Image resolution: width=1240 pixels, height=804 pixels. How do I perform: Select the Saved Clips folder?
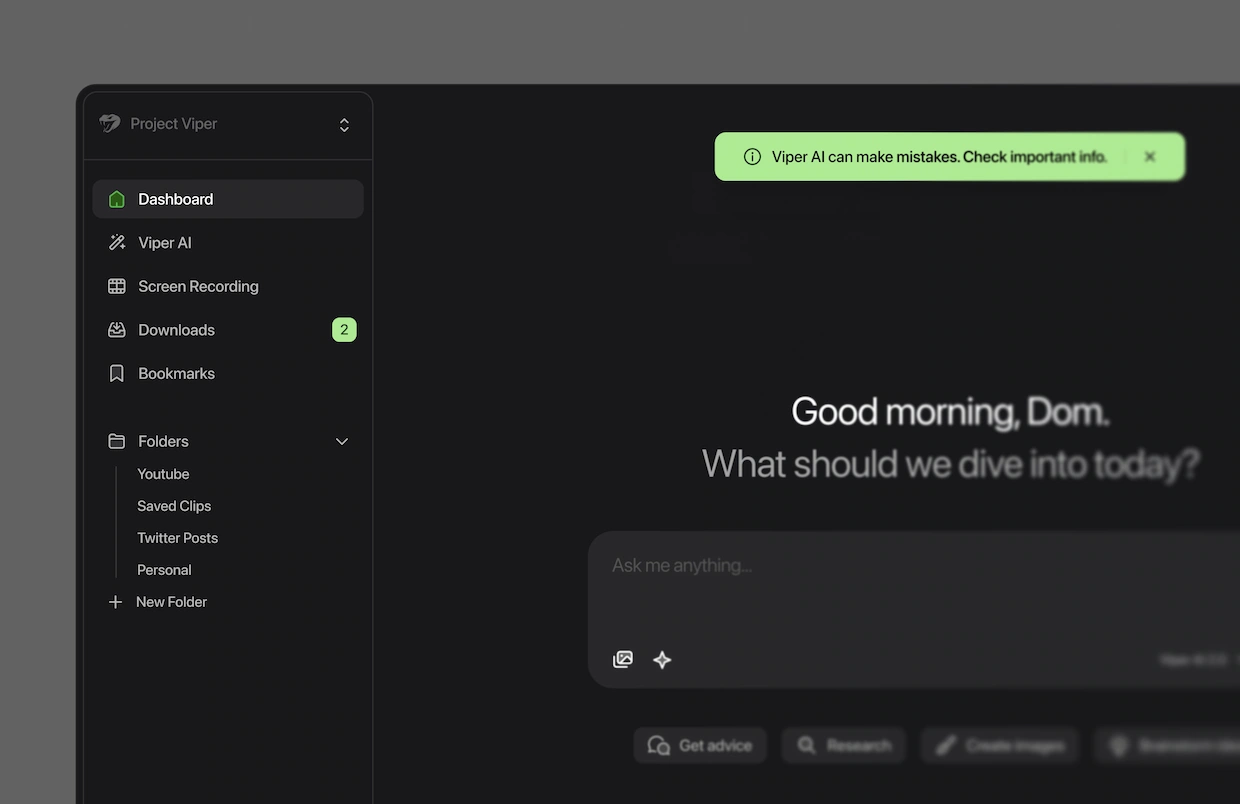coord(174,506)
